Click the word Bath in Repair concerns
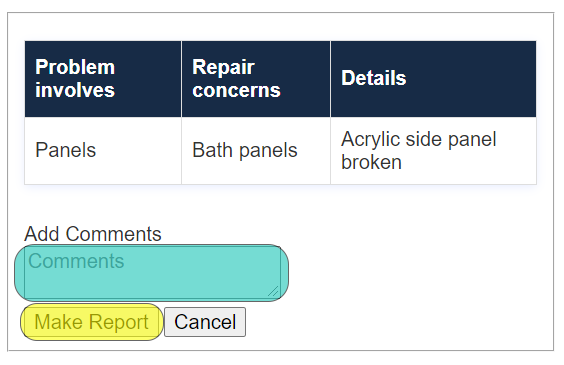The image size is (564, 365). click(212, 150)
